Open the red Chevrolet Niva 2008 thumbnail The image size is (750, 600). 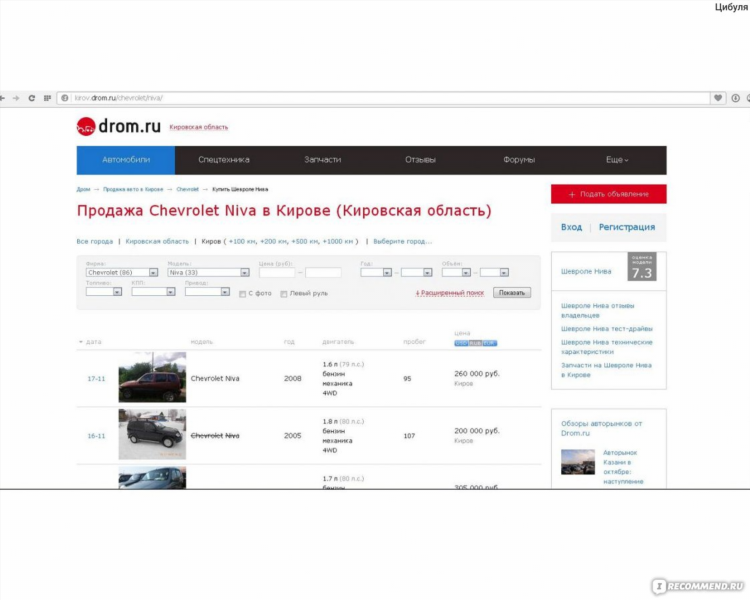point(152,377)
